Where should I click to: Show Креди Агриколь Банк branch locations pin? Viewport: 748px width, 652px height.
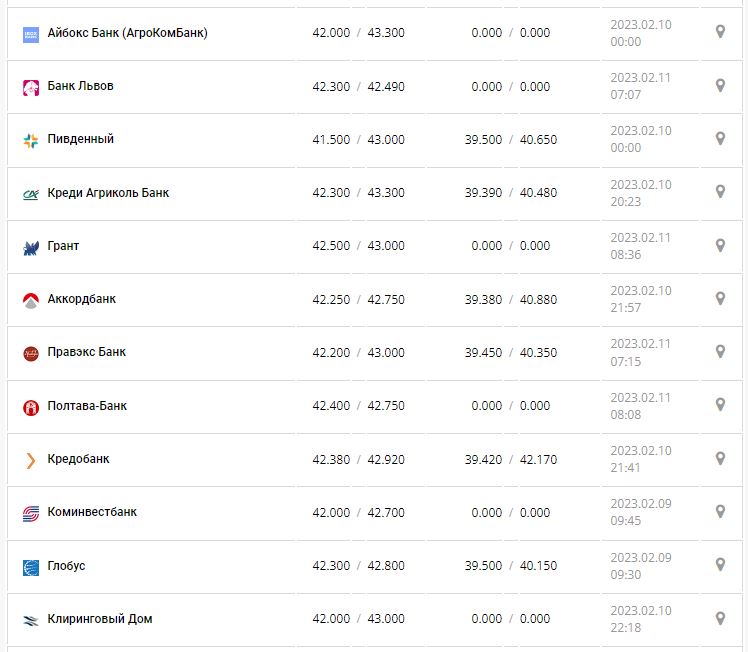click(719, 192)
